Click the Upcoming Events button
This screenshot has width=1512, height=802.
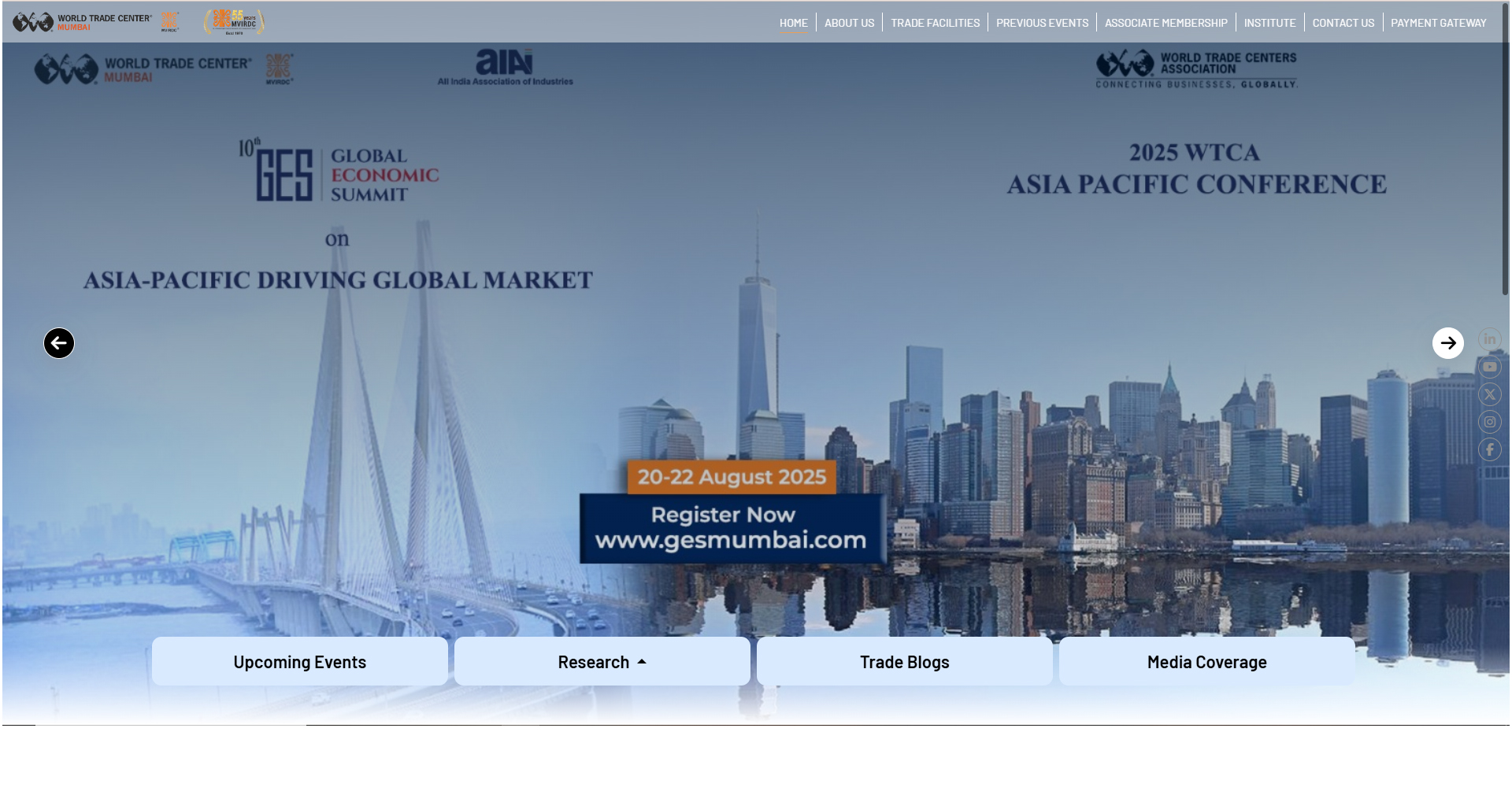(x=299, y=662)
